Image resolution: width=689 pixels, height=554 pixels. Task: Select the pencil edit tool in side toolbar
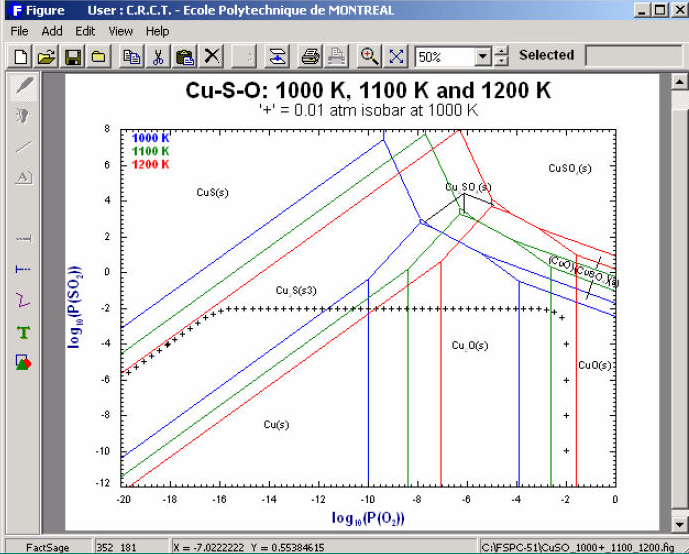point(24,86)
